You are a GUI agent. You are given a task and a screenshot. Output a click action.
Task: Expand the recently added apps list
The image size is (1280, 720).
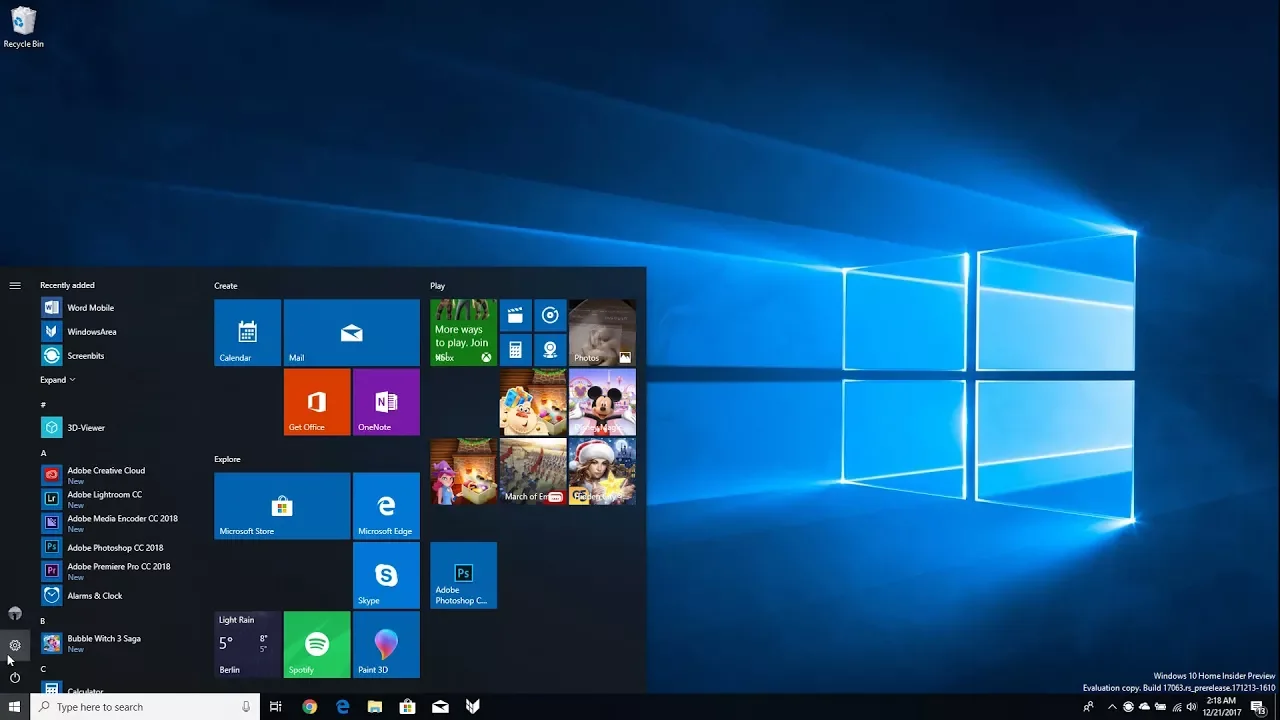[x=57, y=380]
